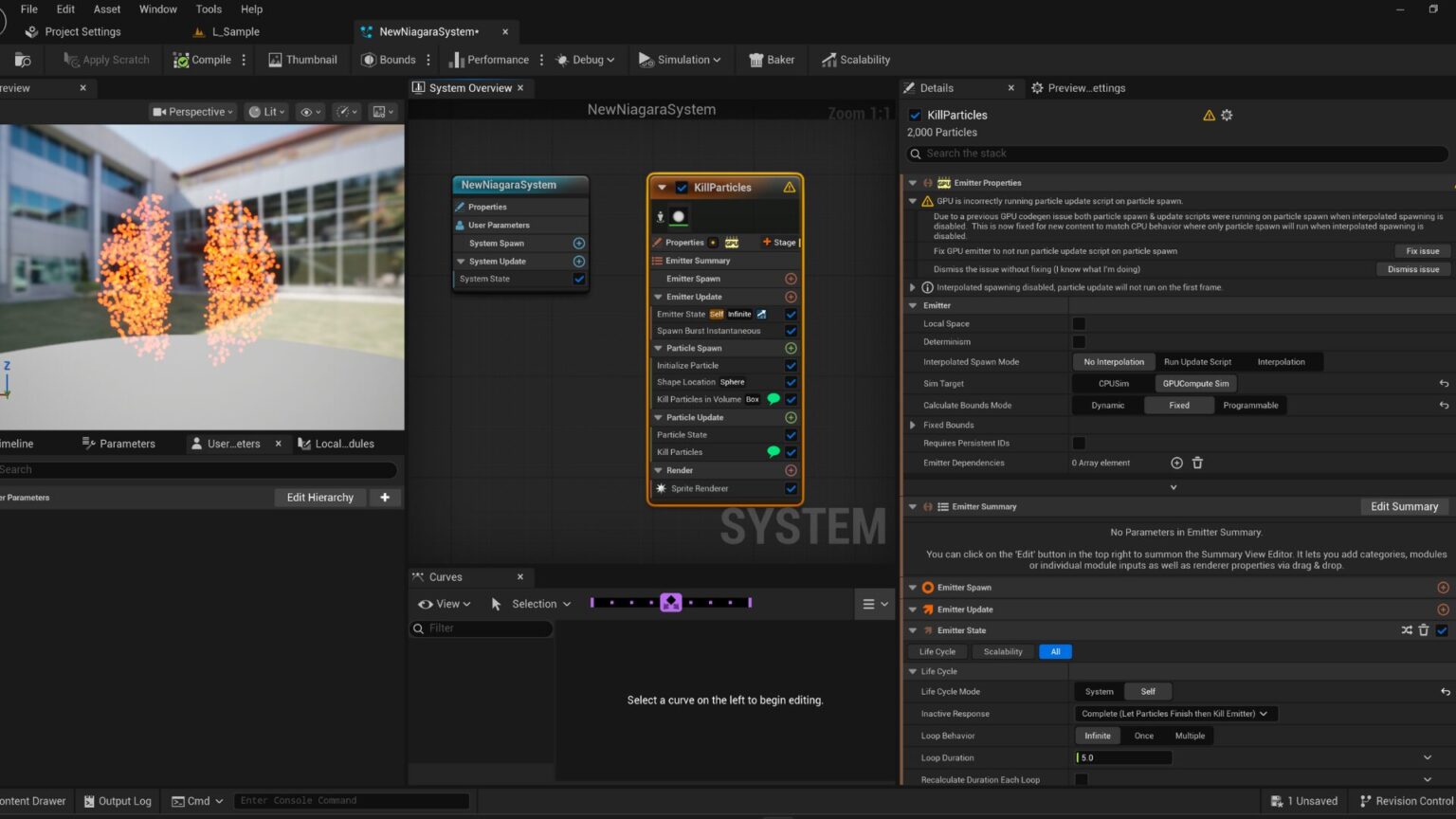
Task: Switch to the Curves tab
Action: [445, 576]
